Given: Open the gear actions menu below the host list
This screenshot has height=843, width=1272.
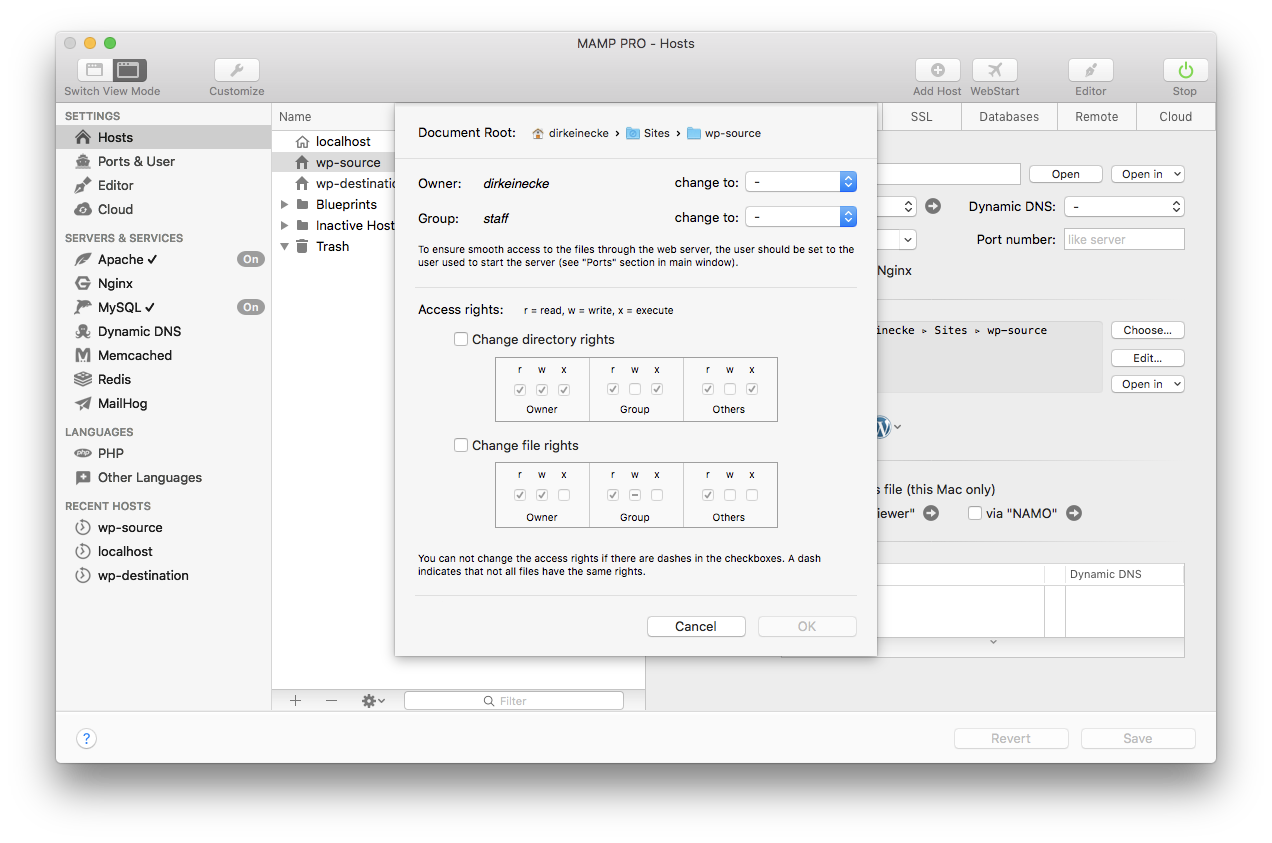Looking at the screenshot, I should pyautogui.click(x=373, y=701).
